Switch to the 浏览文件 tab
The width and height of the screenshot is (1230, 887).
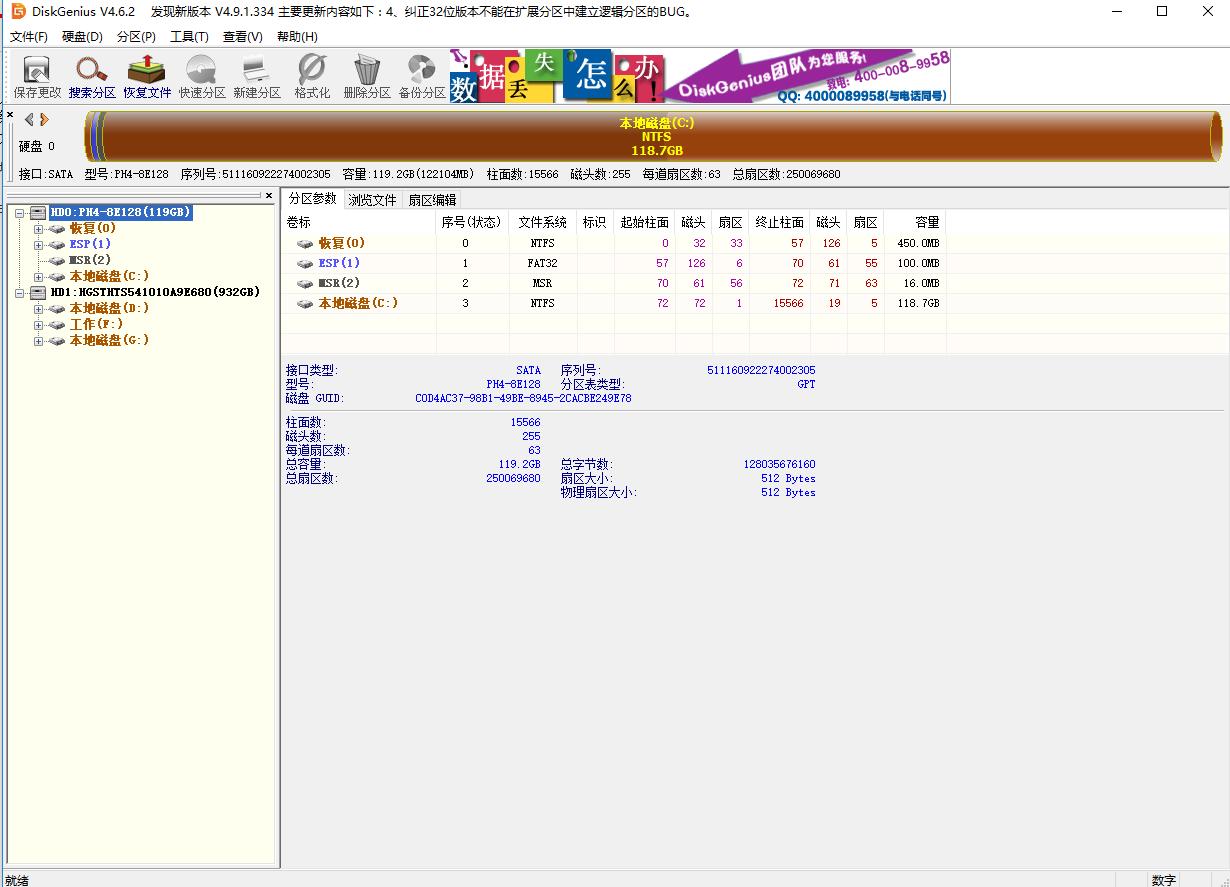[372, 200]
